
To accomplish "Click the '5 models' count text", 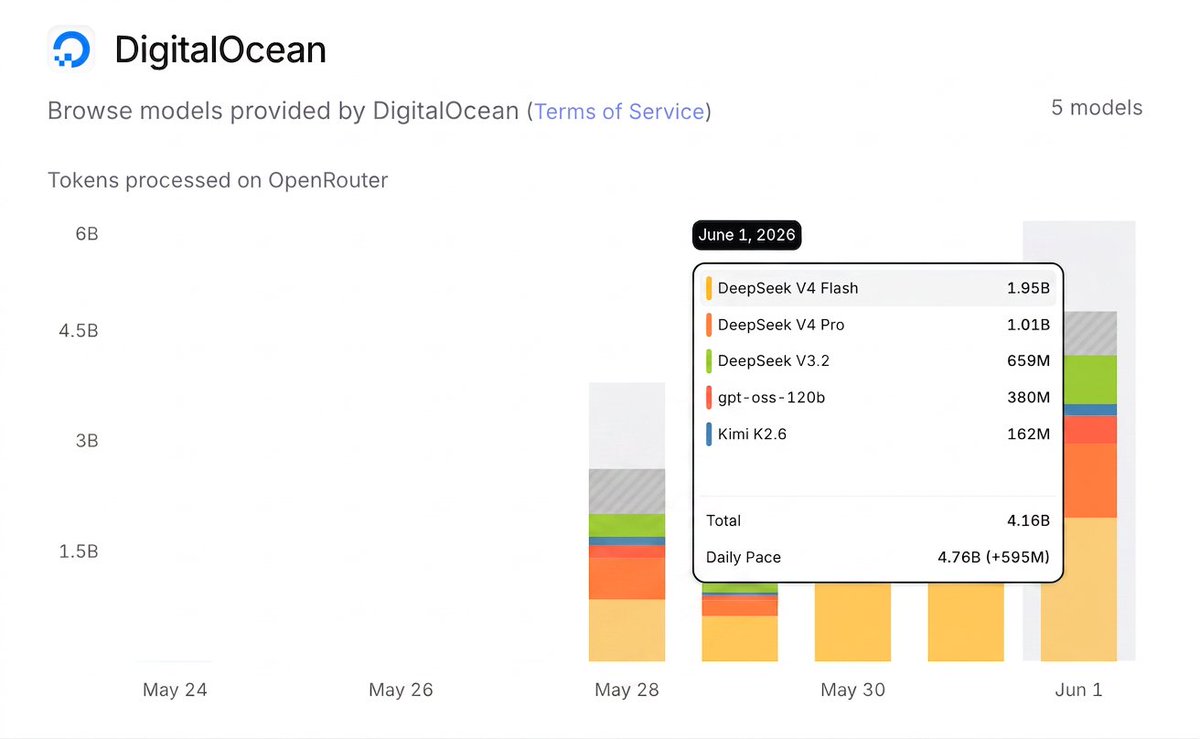I will pos(1096,108).
